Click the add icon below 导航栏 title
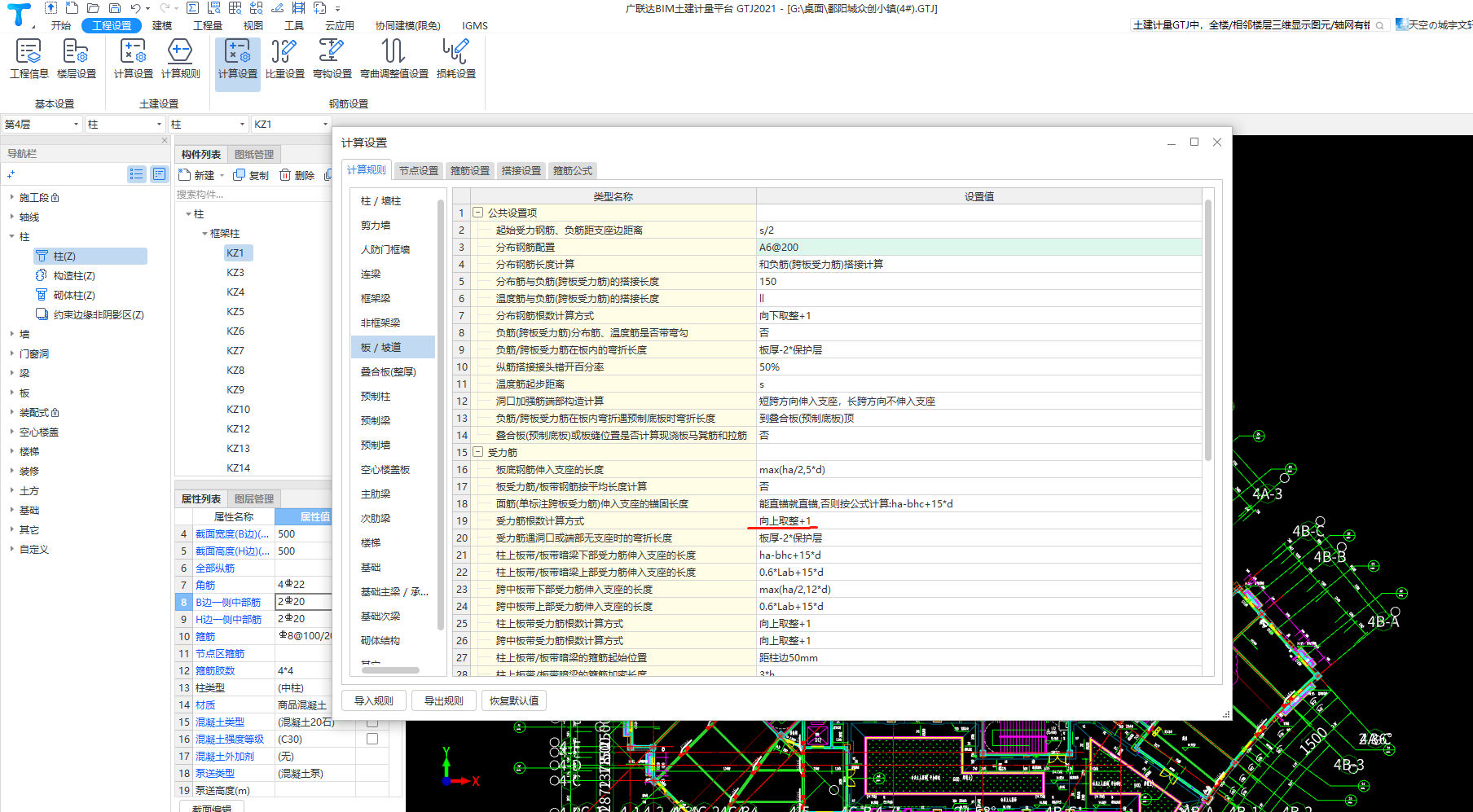 point(11,174)
